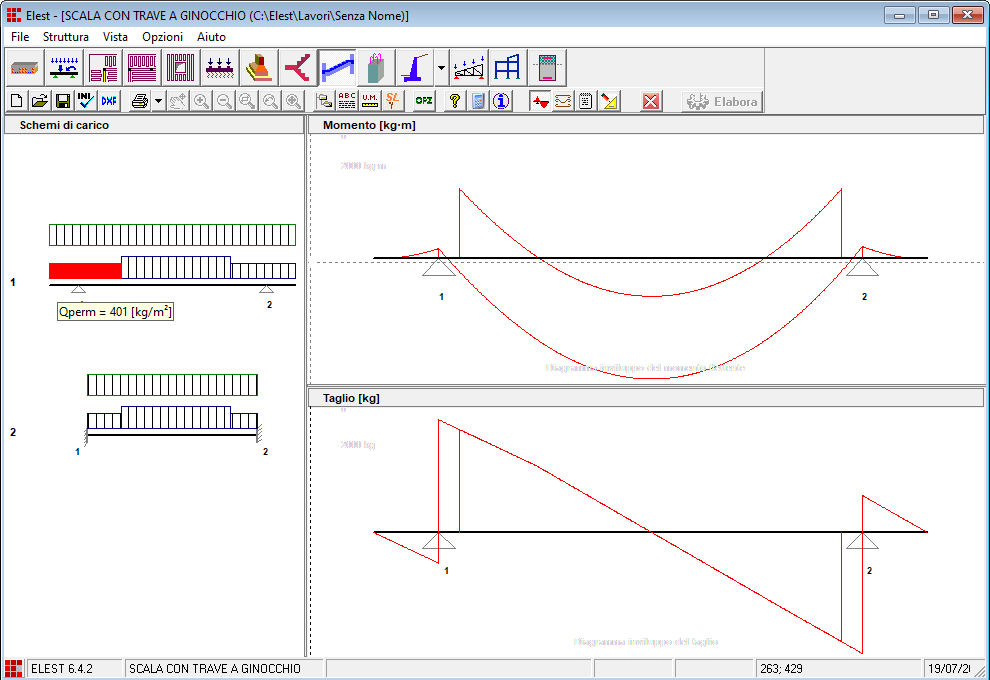This screenshot has height=680, width=990.
Task: Click the INI settings checkmark icon
Action: (x=85, y=101)
